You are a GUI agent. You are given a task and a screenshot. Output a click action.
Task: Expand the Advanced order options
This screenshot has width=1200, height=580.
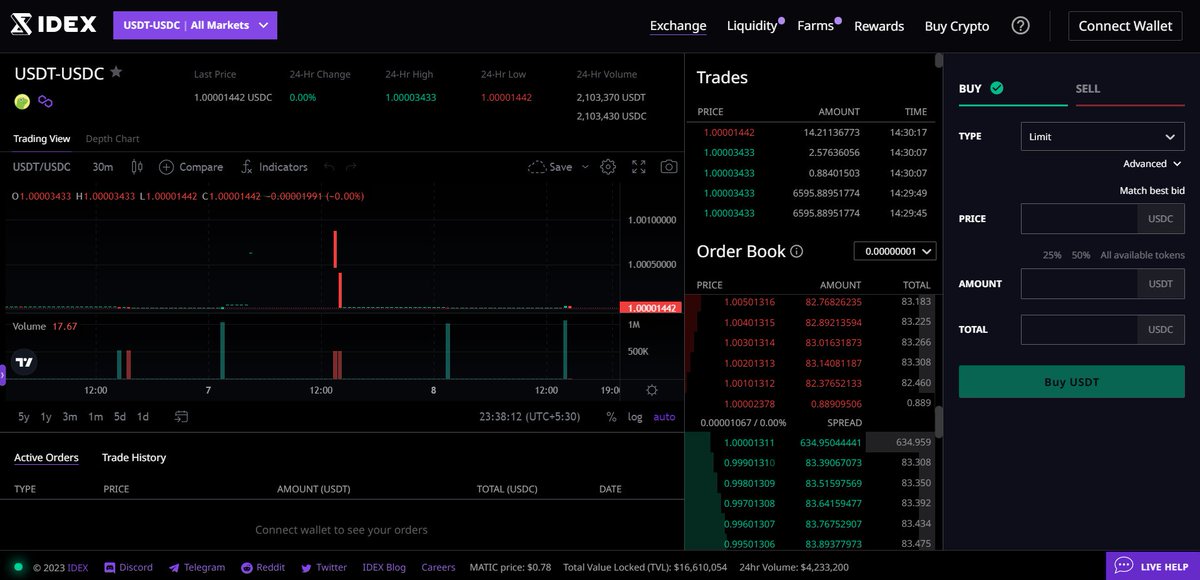click(x=1152, y=164)
